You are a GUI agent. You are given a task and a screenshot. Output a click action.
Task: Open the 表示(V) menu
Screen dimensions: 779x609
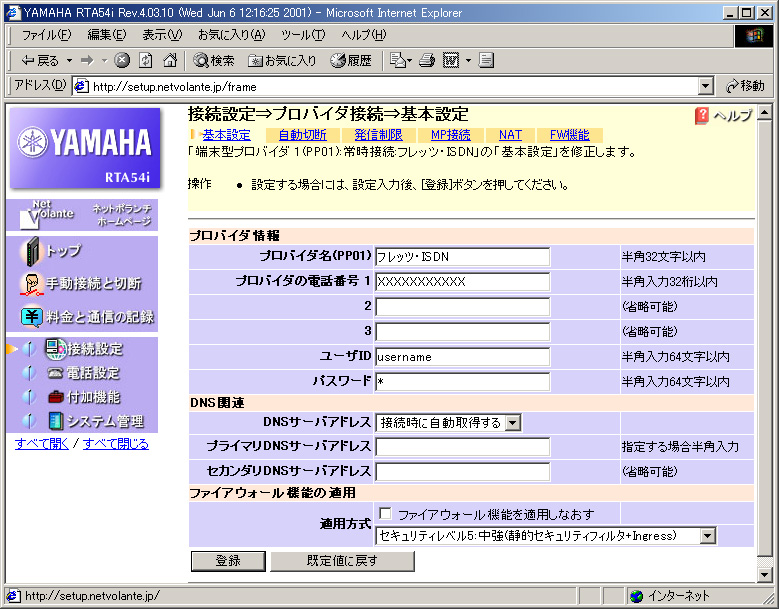(x=161, y=35)
